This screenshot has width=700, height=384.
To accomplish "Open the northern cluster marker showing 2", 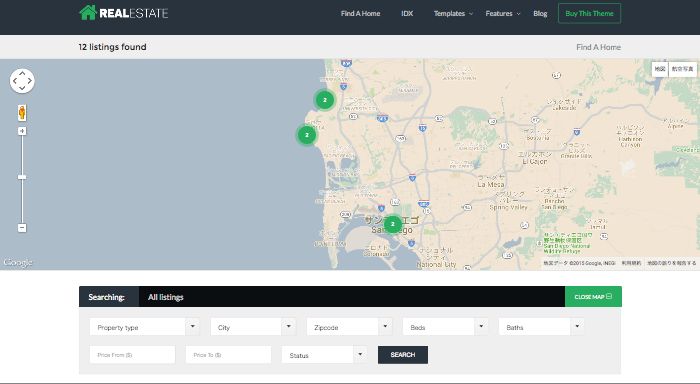I will point(325,100).
